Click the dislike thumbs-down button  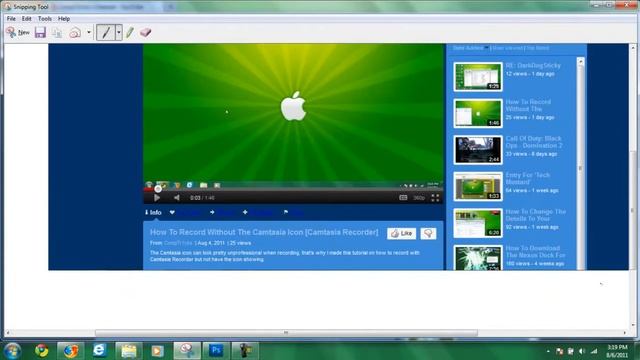pos(428,233)
